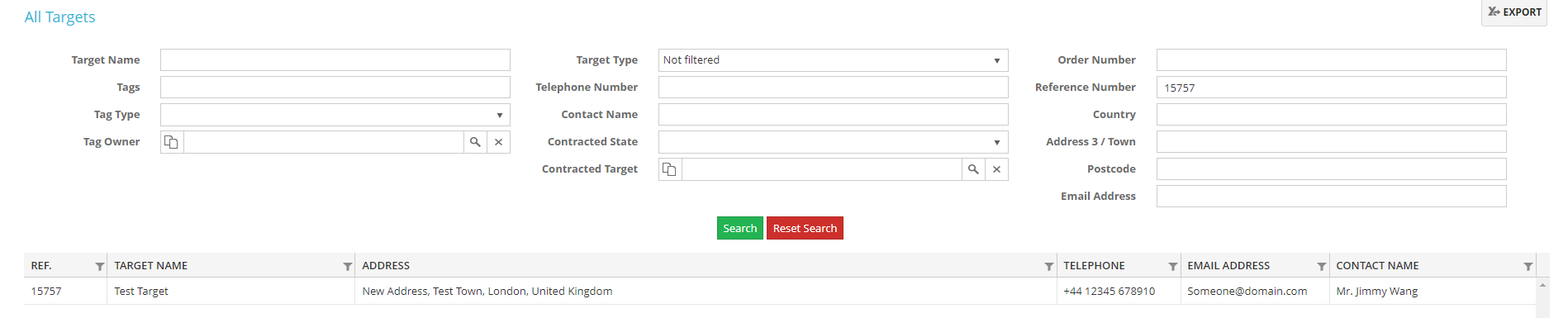
Task: Focus the Reference Number input field
Action: click(1331, 88)
